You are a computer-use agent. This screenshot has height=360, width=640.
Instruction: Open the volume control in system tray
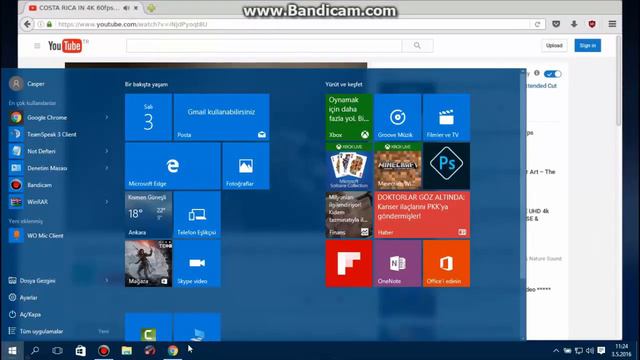pyautogui.click(x=589, y=351)
